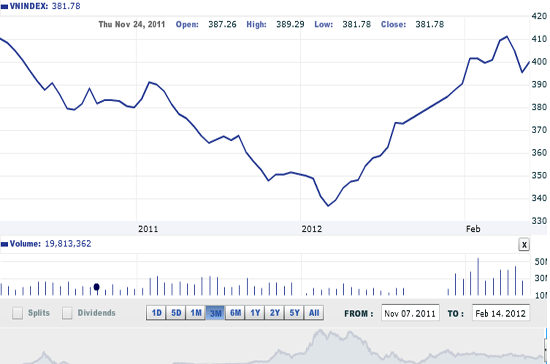Select the 1Y time range
This screenshot has height=364, width=550.
point(255,313)
